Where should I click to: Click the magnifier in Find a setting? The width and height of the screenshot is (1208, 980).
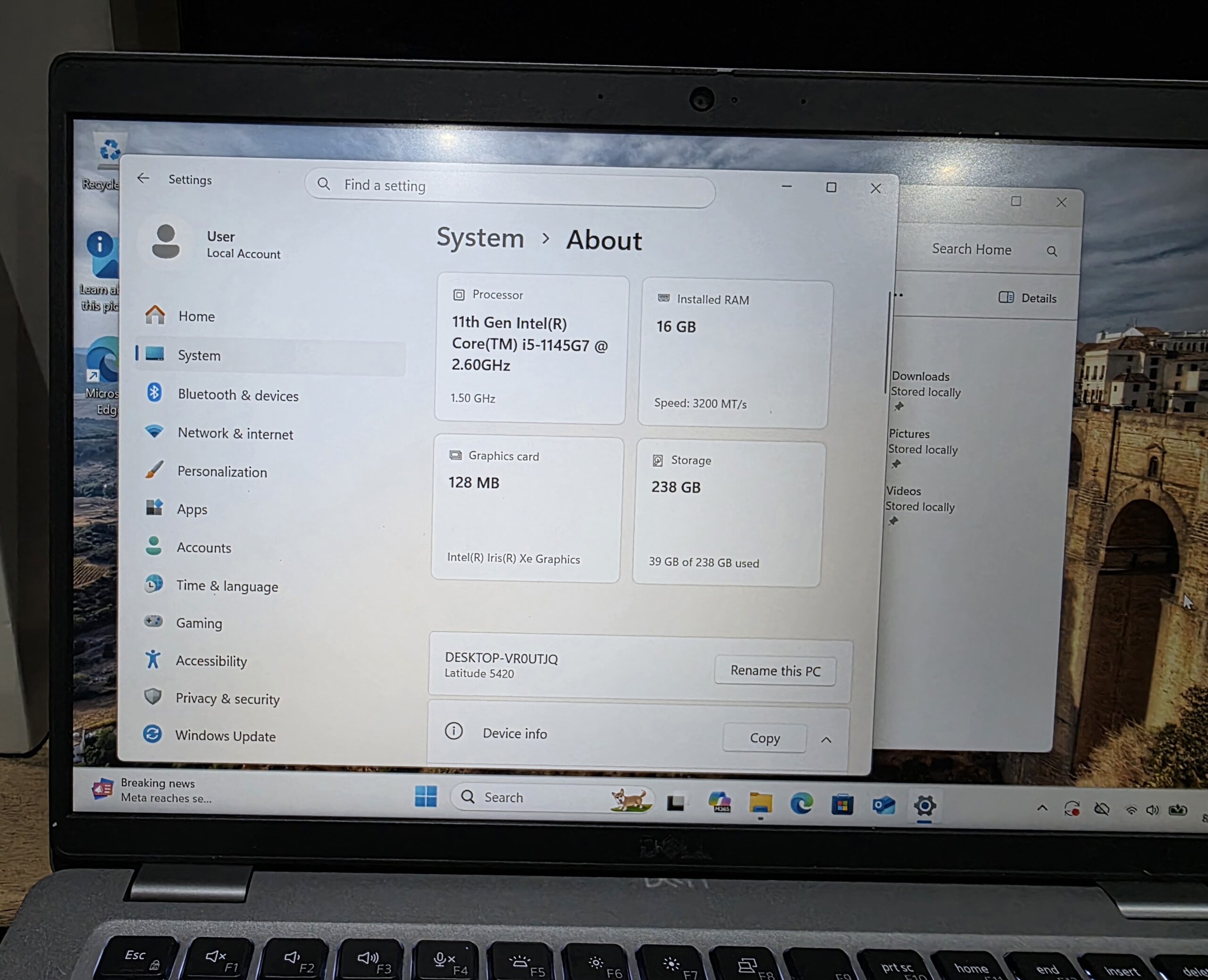(x=323, y=184)
